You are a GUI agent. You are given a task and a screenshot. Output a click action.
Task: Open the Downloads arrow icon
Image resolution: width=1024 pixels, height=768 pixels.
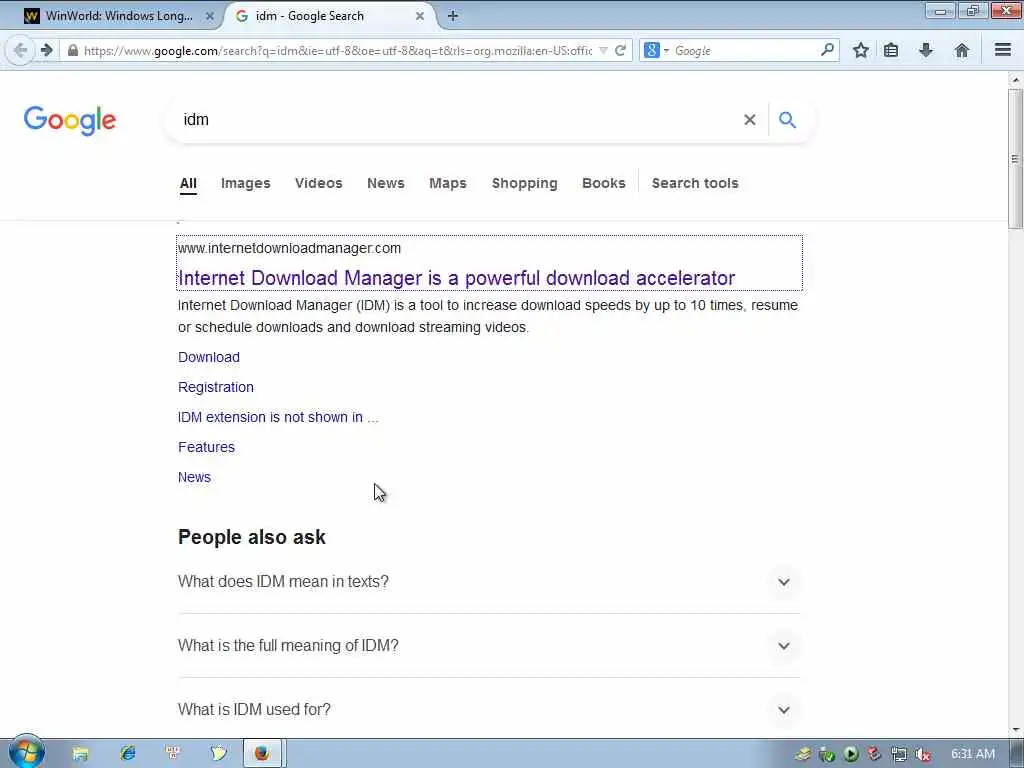[x=925, y=50]
